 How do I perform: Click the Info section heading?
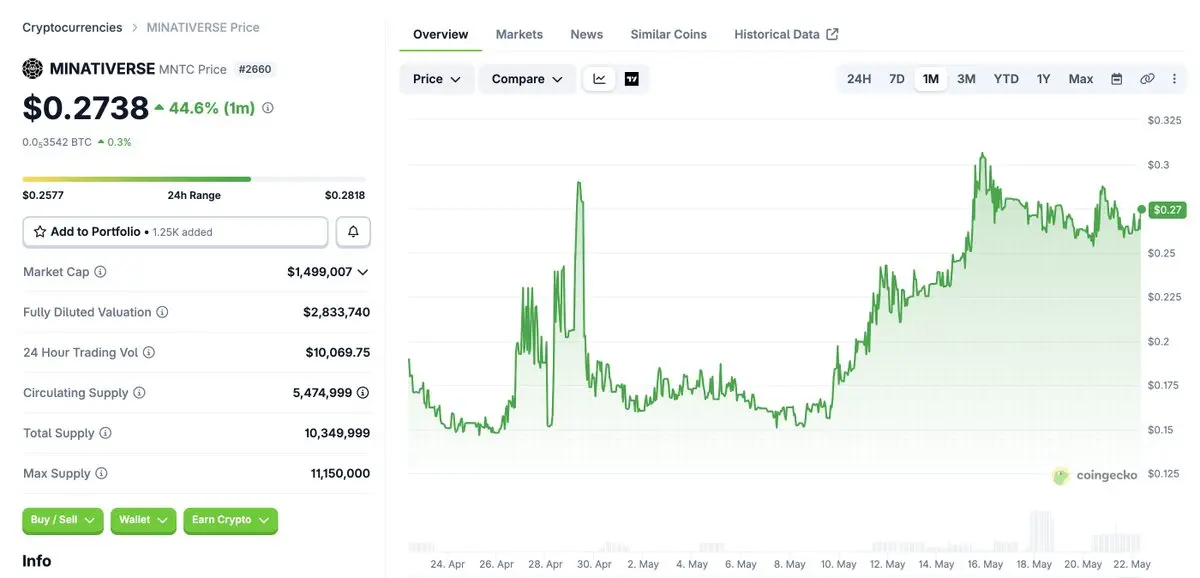[37, 561]
